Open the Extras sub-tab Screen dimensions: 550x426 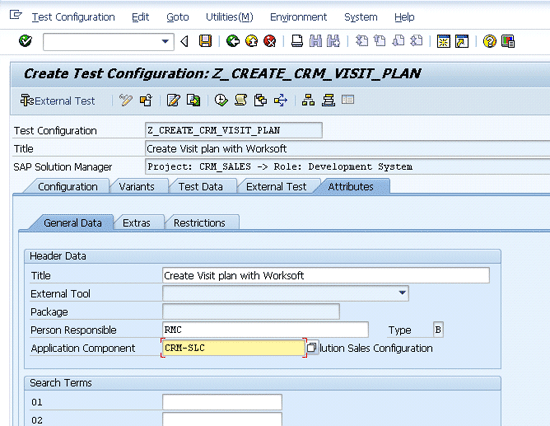click(136, 223)
